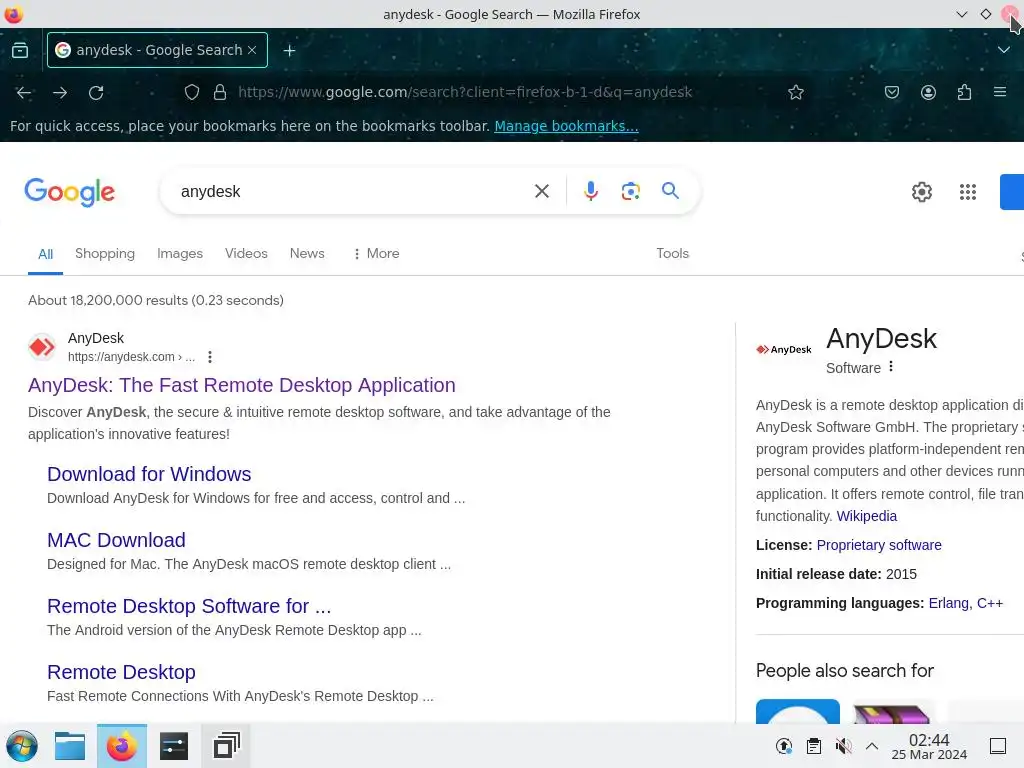Open more options next to Software label
The width and height of the screenshot is (1024, 768).
click(891, 367)
